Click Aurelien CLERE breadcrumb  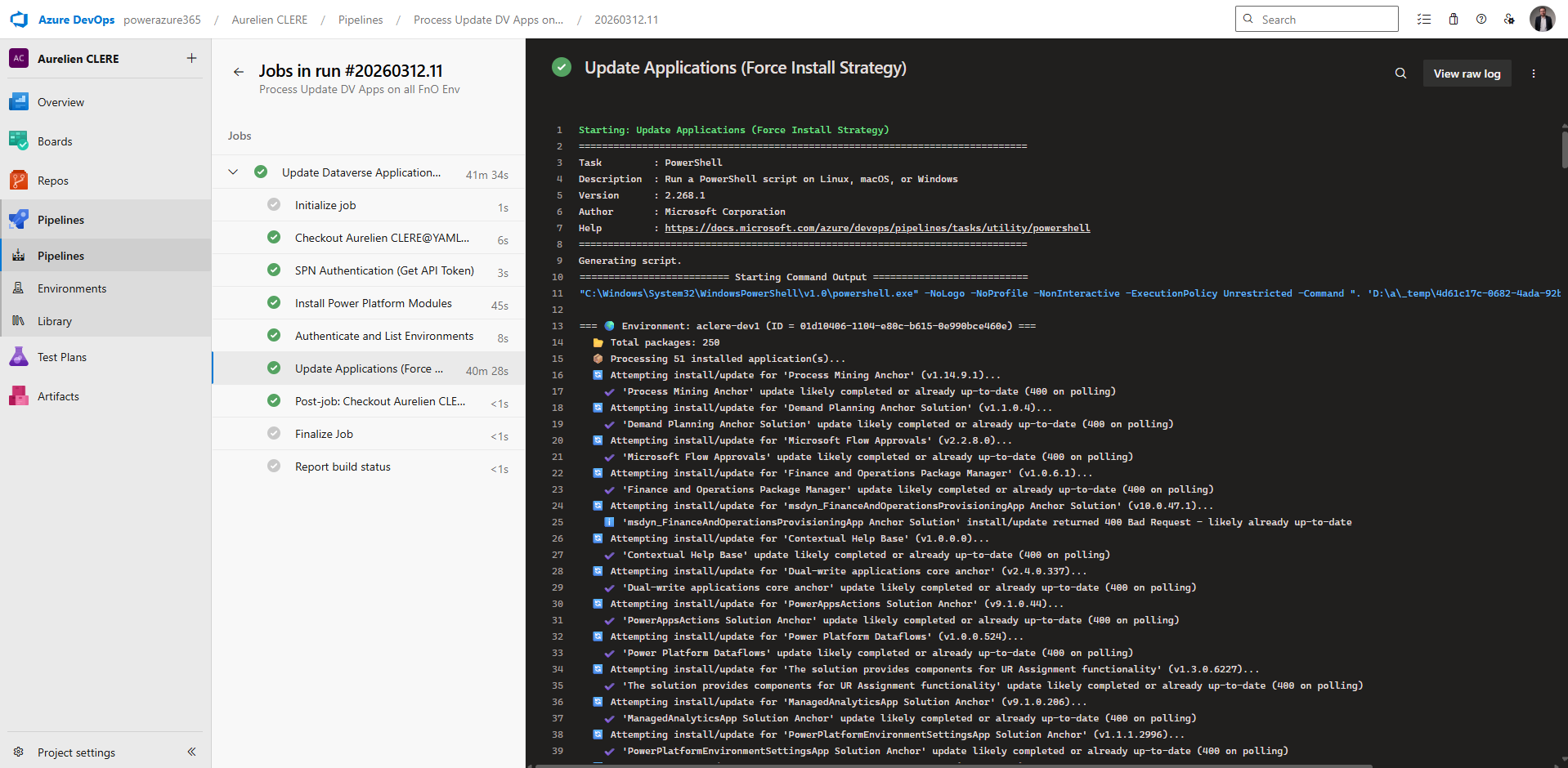click(270, 20)
